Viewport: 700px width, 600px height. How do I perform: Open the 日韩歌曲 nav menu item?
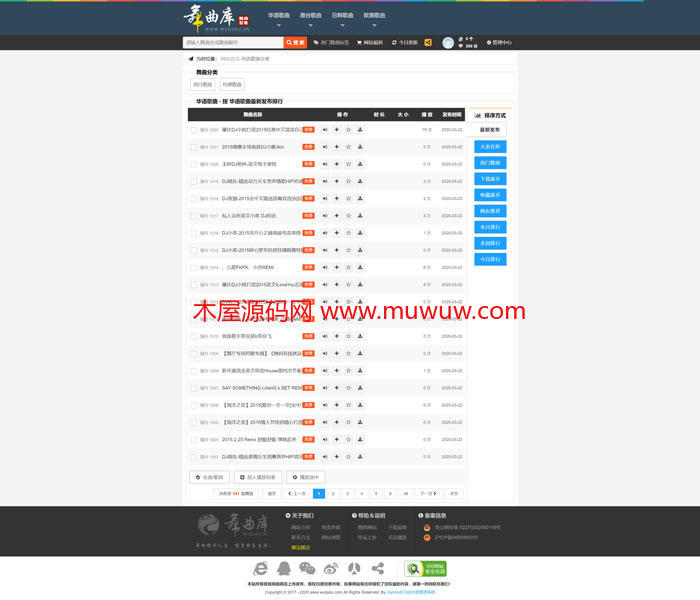click(342, 16)
